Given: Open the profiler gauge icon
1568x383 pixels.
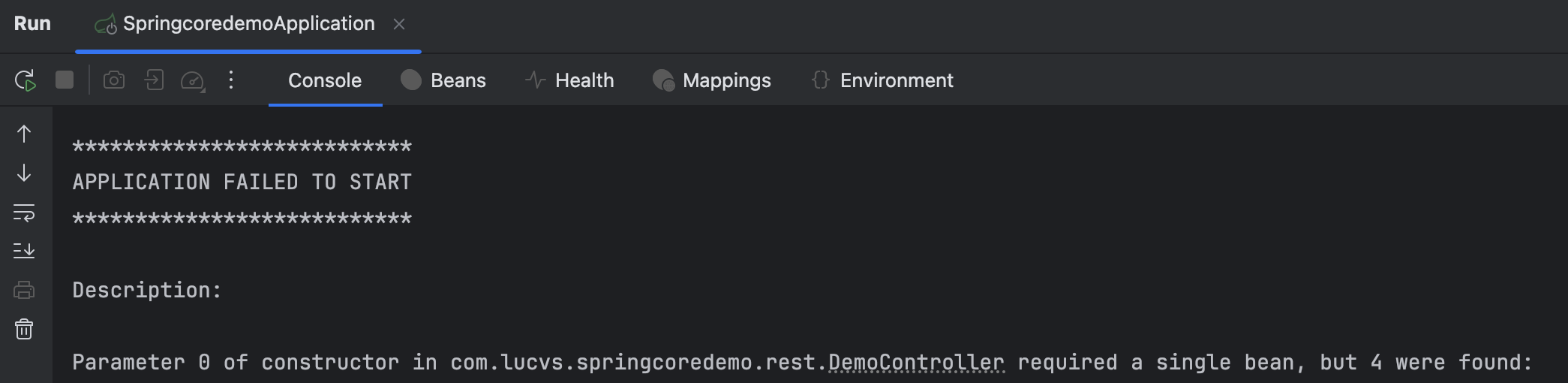Looking at the screenshot, I should [193, 80].
